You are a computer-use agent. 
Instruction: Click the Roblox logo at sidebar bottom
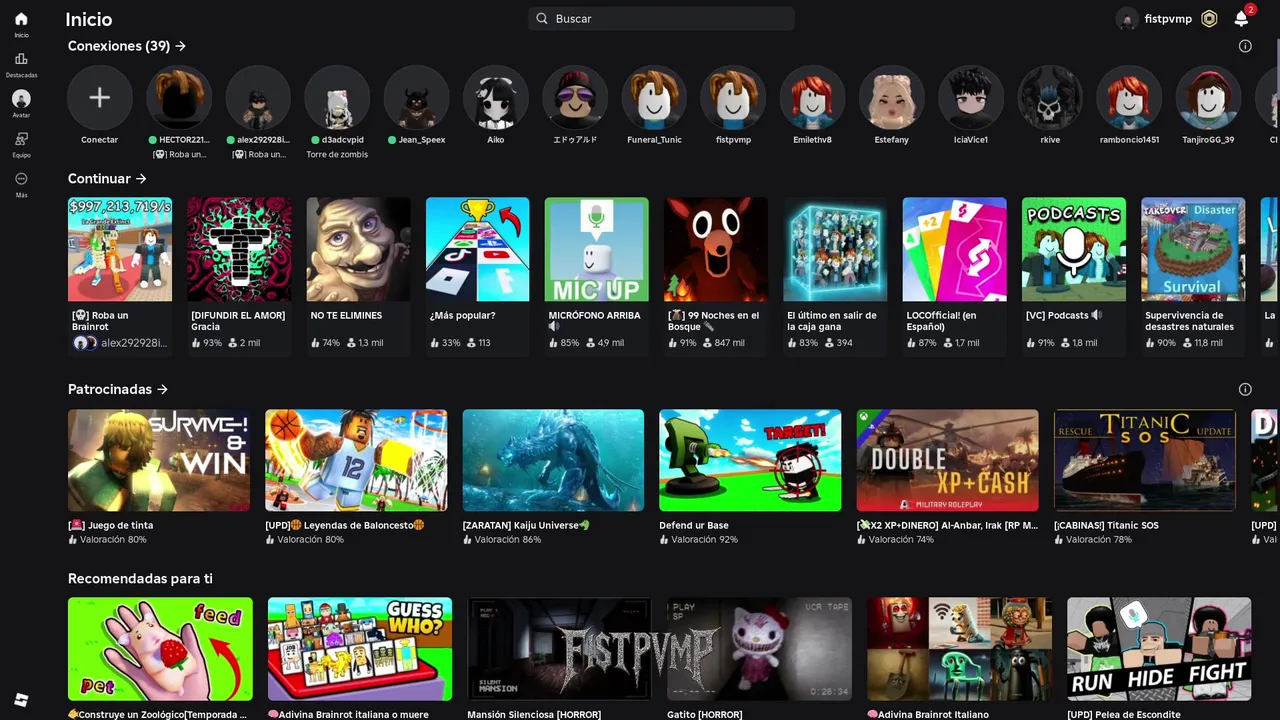21,700
